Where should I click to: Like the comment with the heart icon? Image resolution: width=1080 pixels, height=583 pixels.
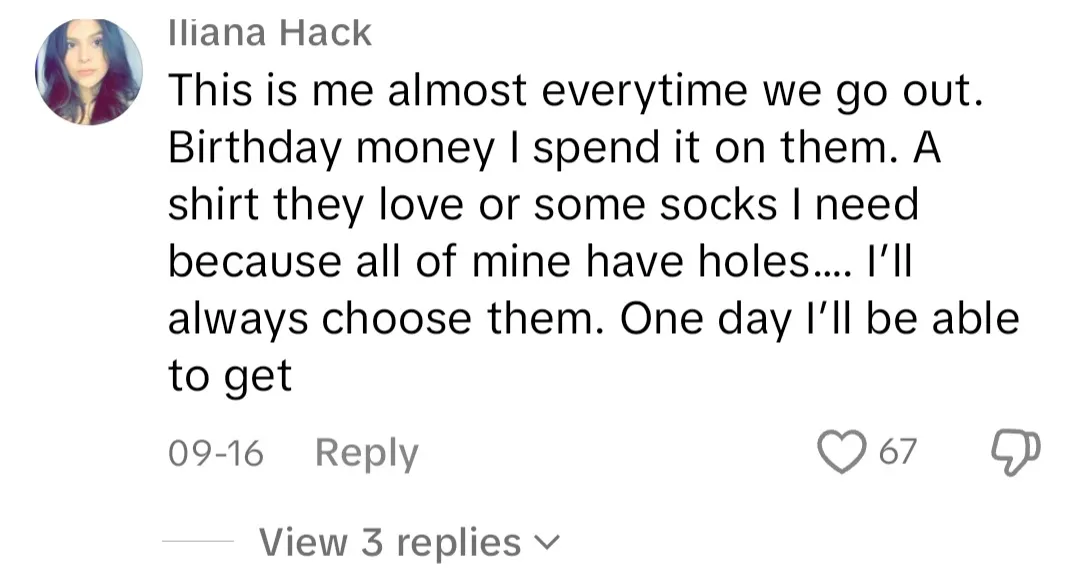click(x=842, y=453)
